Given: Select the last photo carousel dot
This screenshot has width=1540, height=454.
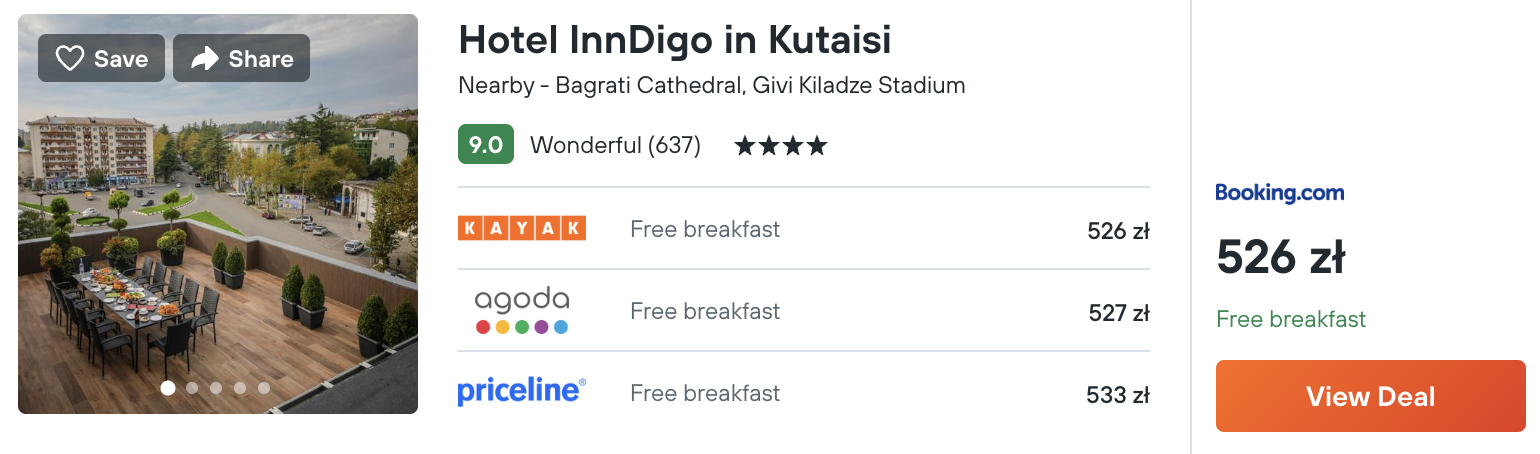Looking at the screenshot, I should 264,388.
